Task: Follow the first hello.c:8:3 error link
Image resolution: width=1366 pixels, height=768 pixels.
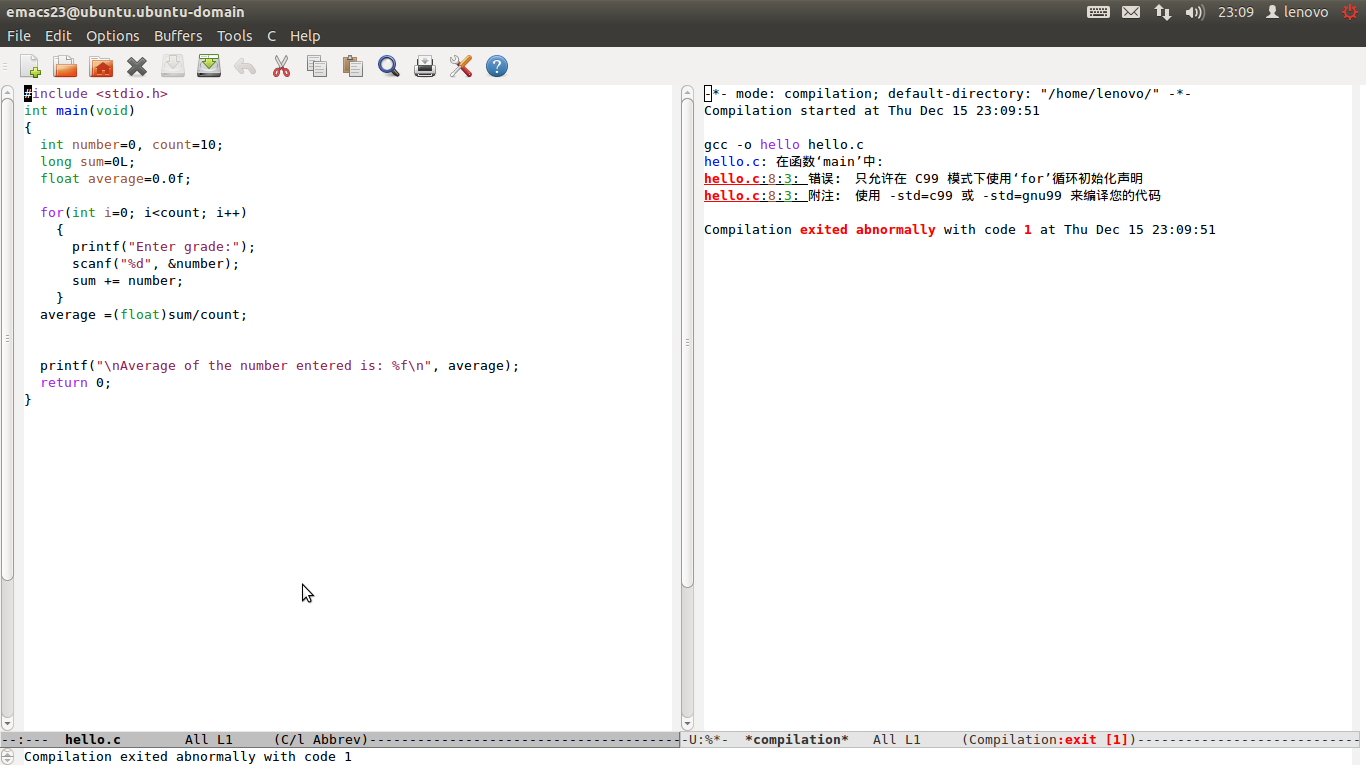Action: coord(755,179)
